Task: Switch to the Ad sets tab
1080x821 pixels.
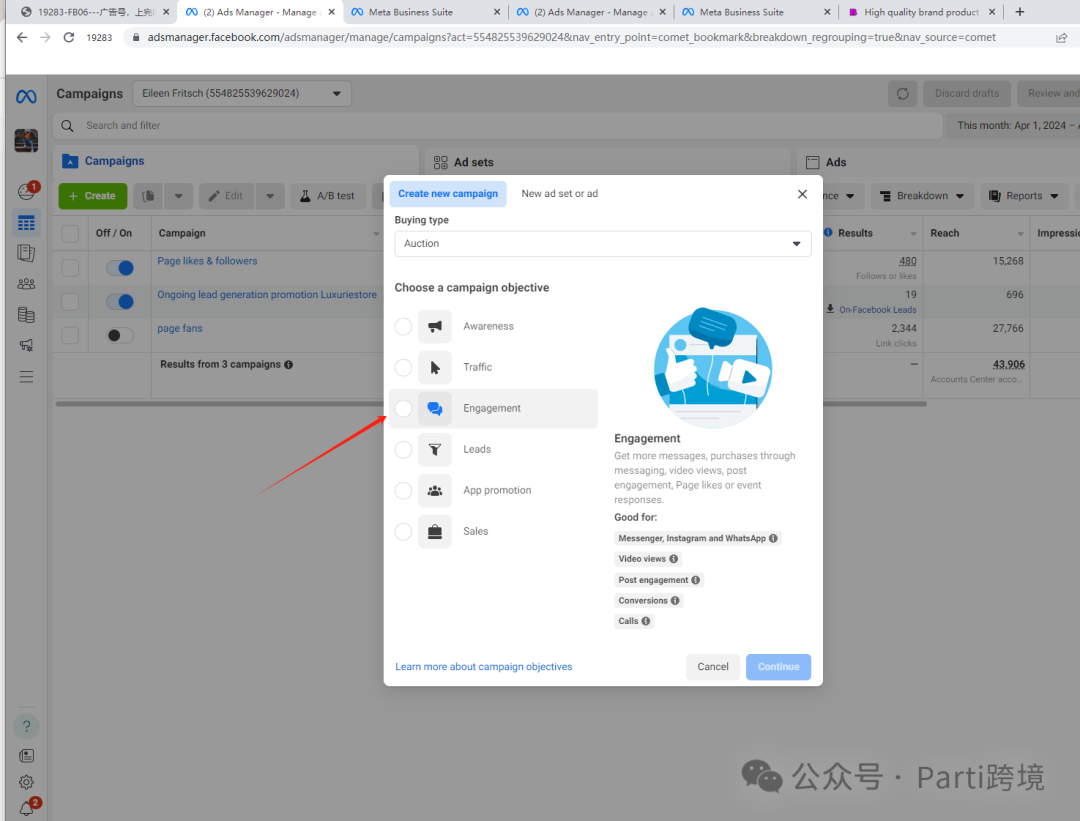Action: point(473,162)
